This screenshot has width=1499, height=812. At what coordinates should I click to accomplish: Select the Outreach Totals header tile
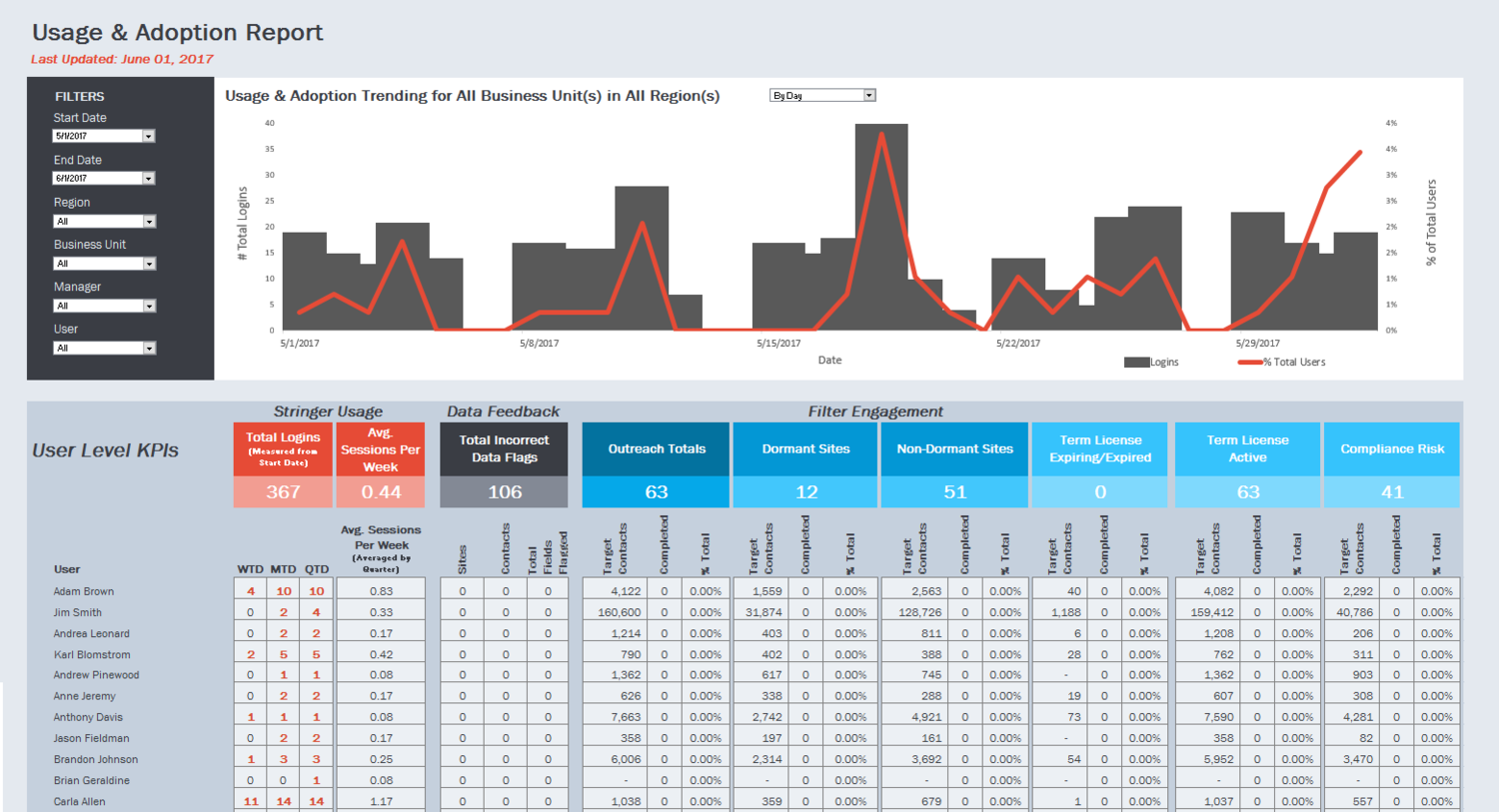(656, 449)
